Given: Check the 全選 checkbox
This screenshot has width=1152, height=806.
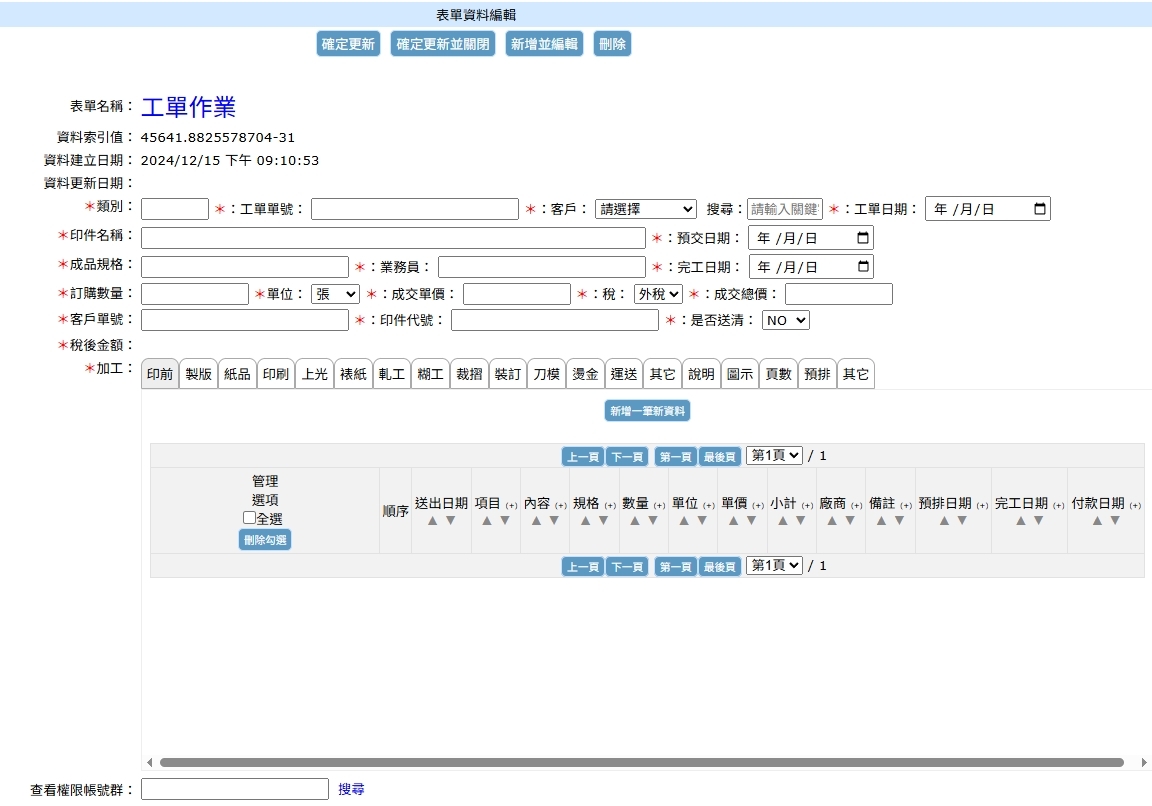Looking at the screenshot, I should point(249,517).
